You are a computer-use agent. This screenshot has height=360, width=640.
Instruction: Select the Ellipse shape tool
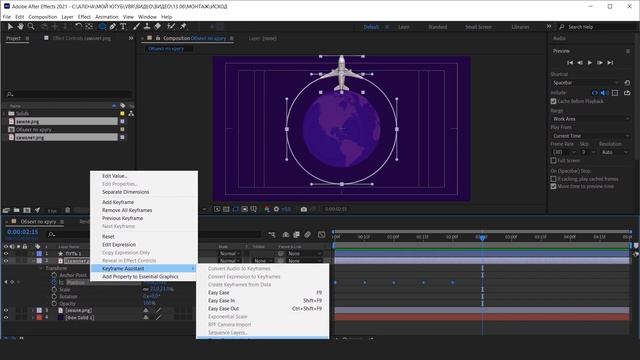click(x=102, y=27)
